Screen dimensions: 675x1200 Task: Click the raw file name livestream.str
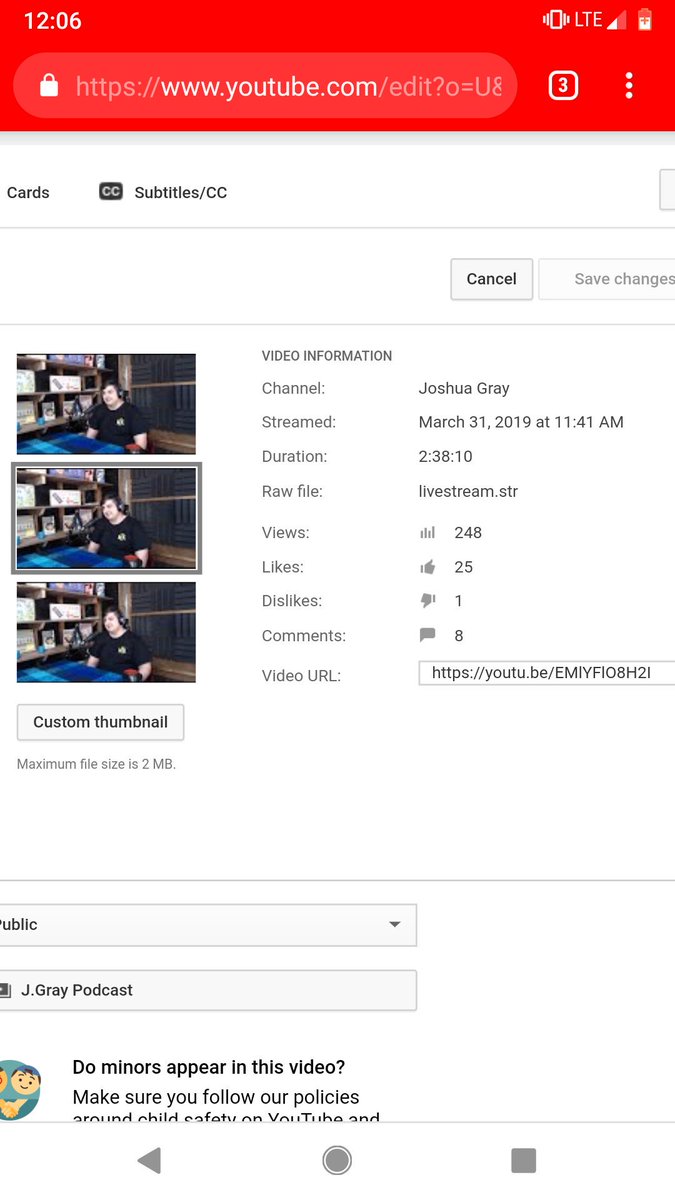point(468,491)
